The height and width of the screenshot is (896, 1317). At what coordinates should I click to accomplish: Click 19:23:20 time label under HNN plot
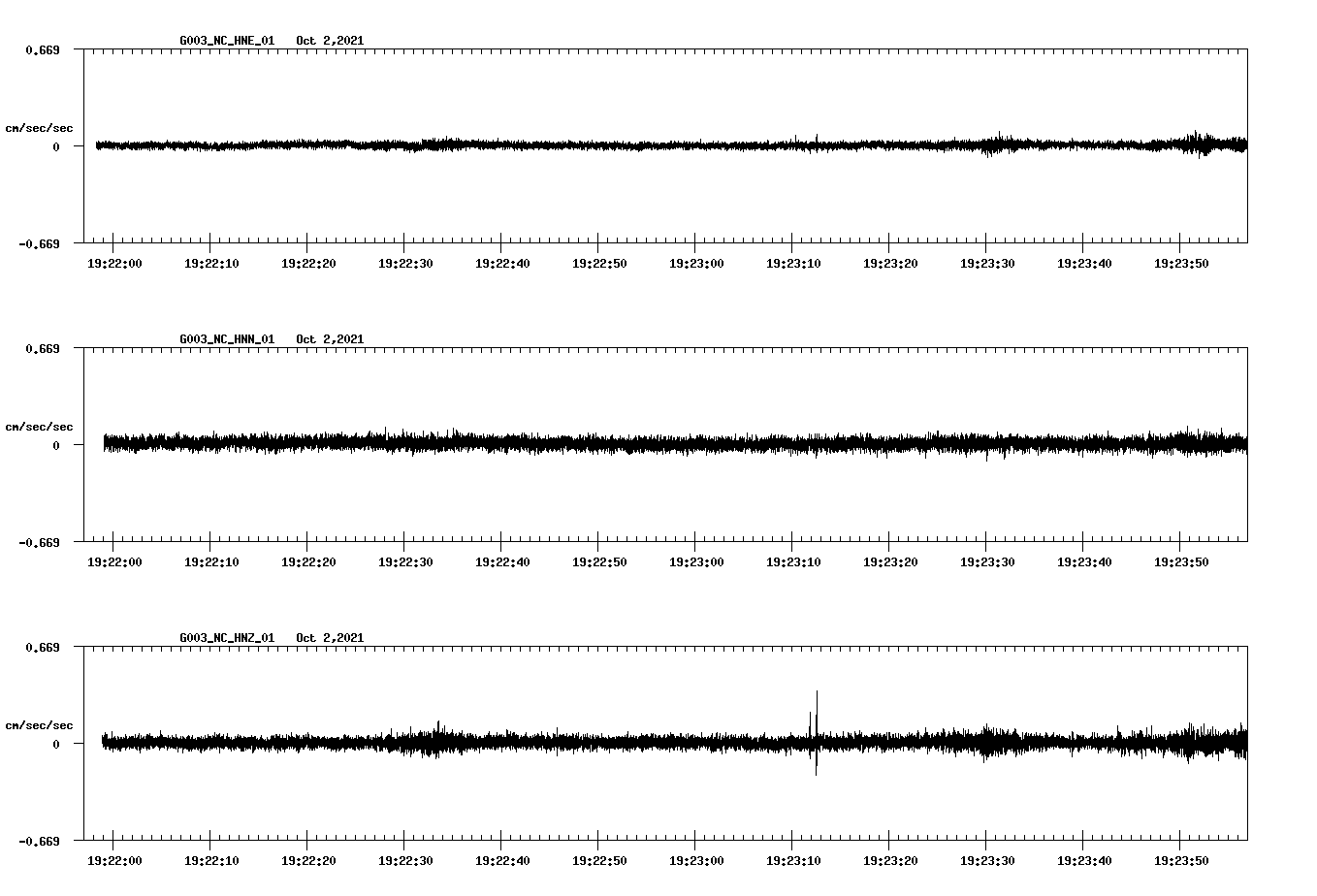pyautogui.click(x=890, y=561)
